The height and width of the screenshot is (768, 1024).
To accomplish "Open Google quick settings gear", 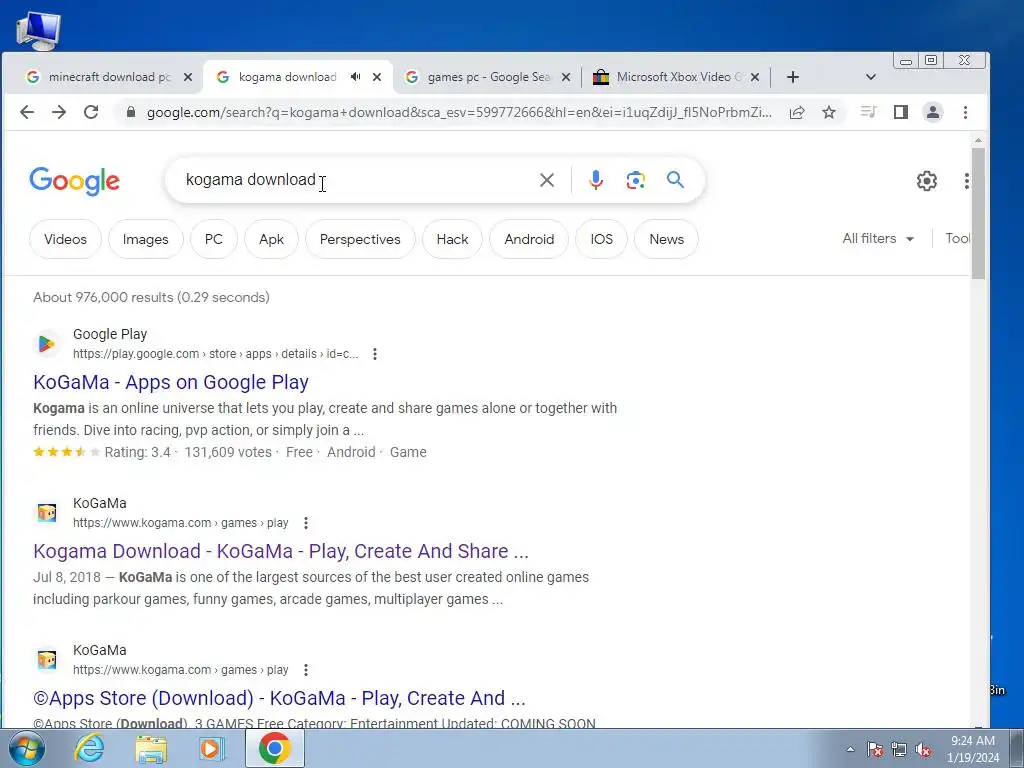I will click(x=927, y=181).
